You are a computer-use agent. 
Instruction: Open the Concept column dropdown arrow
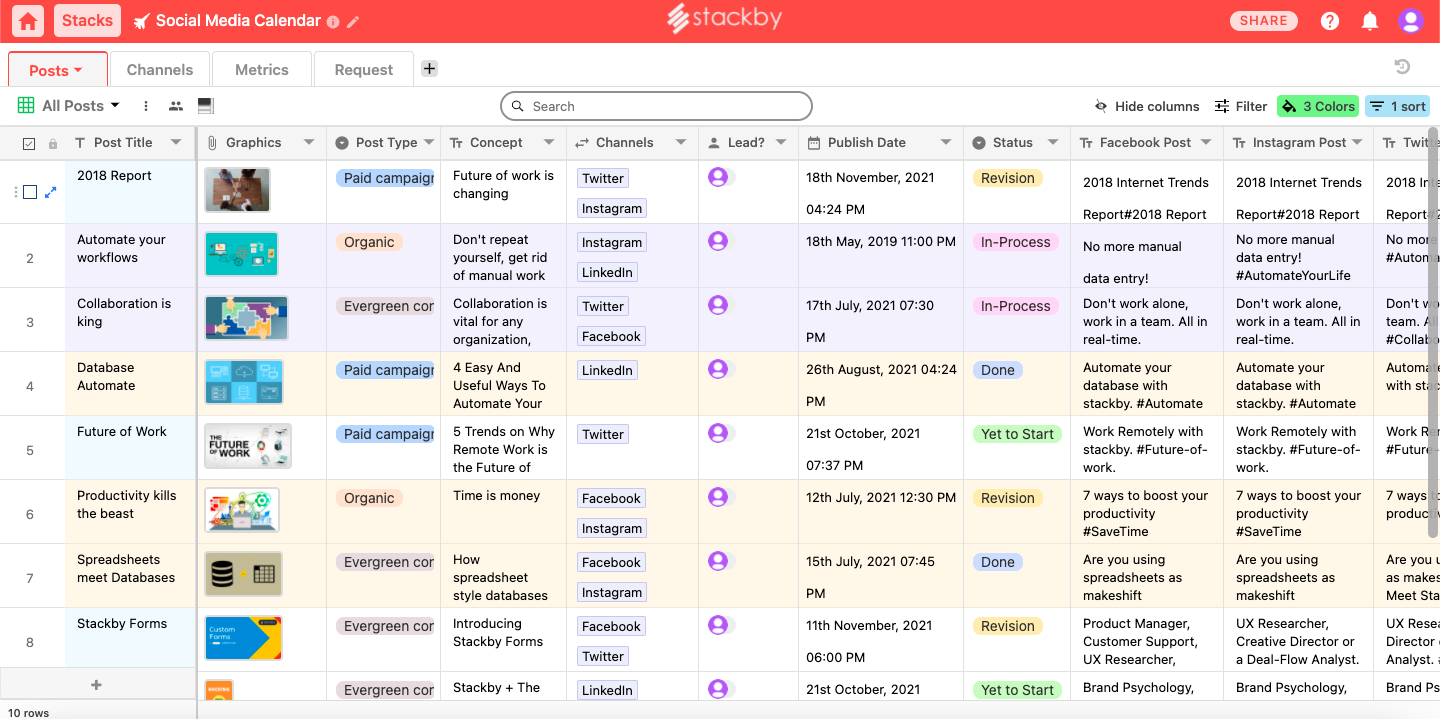coord(551,143)
